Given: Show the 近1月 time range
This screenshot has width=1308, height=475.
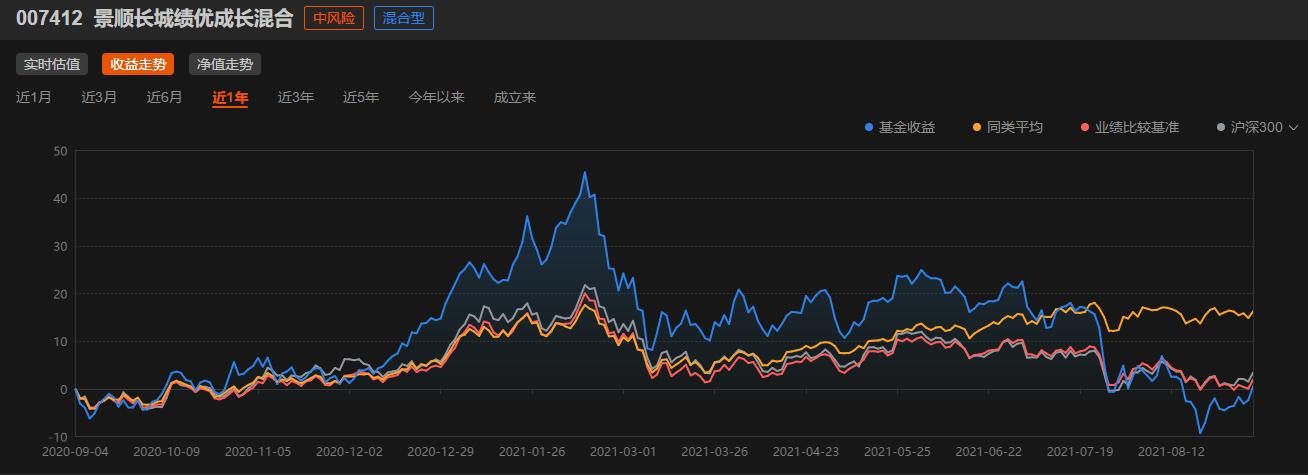Looking at the screenshot, I should pos(34,97).
